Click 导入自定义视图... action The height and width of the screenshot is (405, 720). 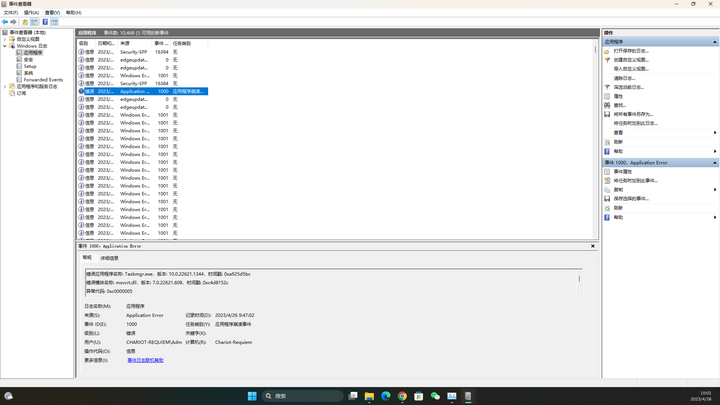(631, 69)
